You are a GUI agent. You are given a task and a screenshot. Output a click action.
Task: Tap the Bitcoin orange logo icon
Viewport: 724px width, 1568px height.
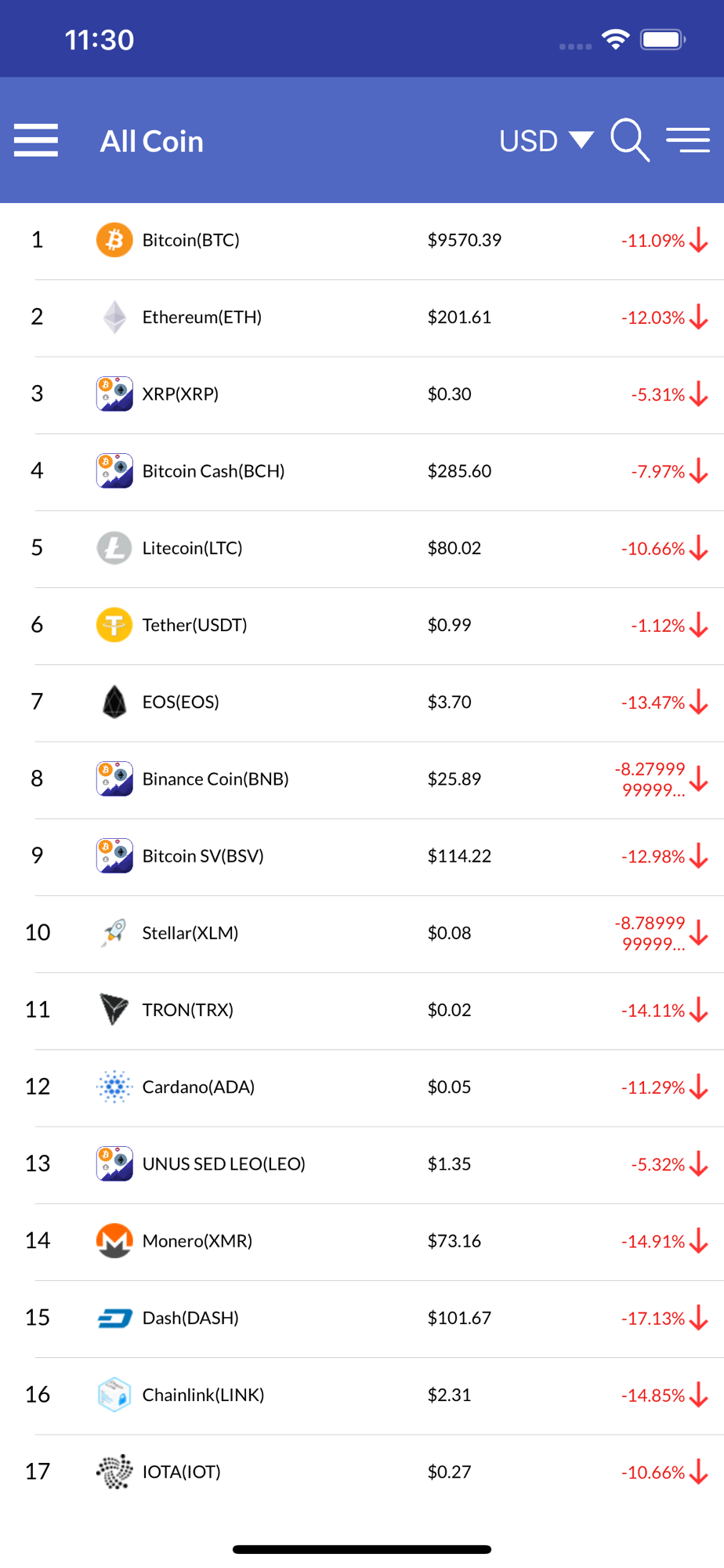point(114,240)
